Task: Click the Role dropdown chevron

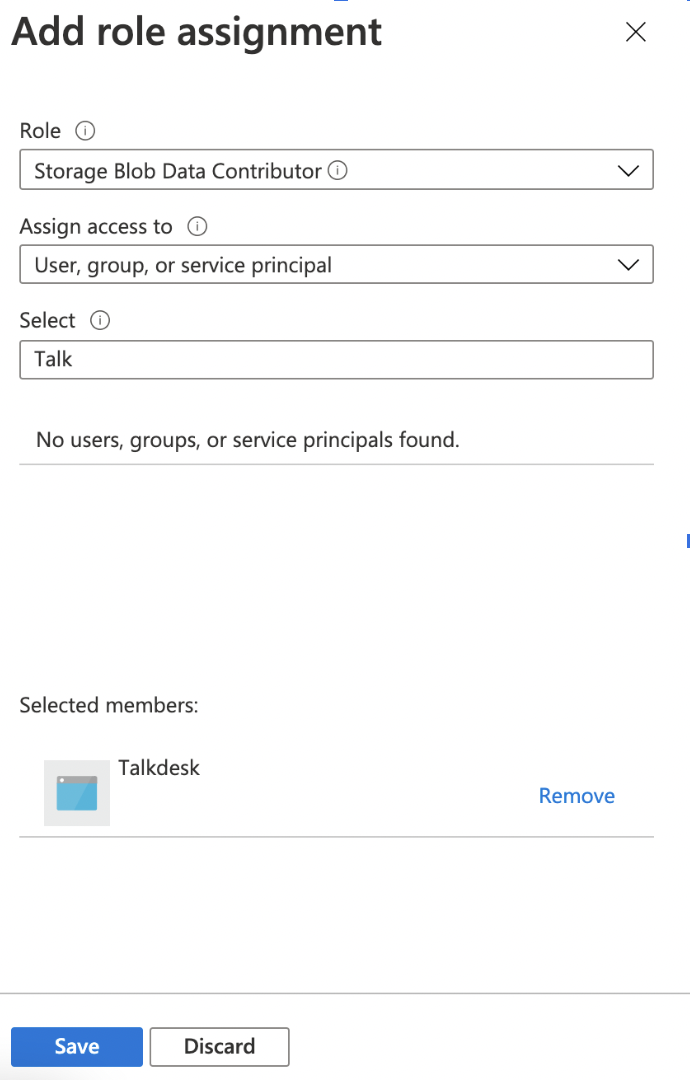Action: 629,169
